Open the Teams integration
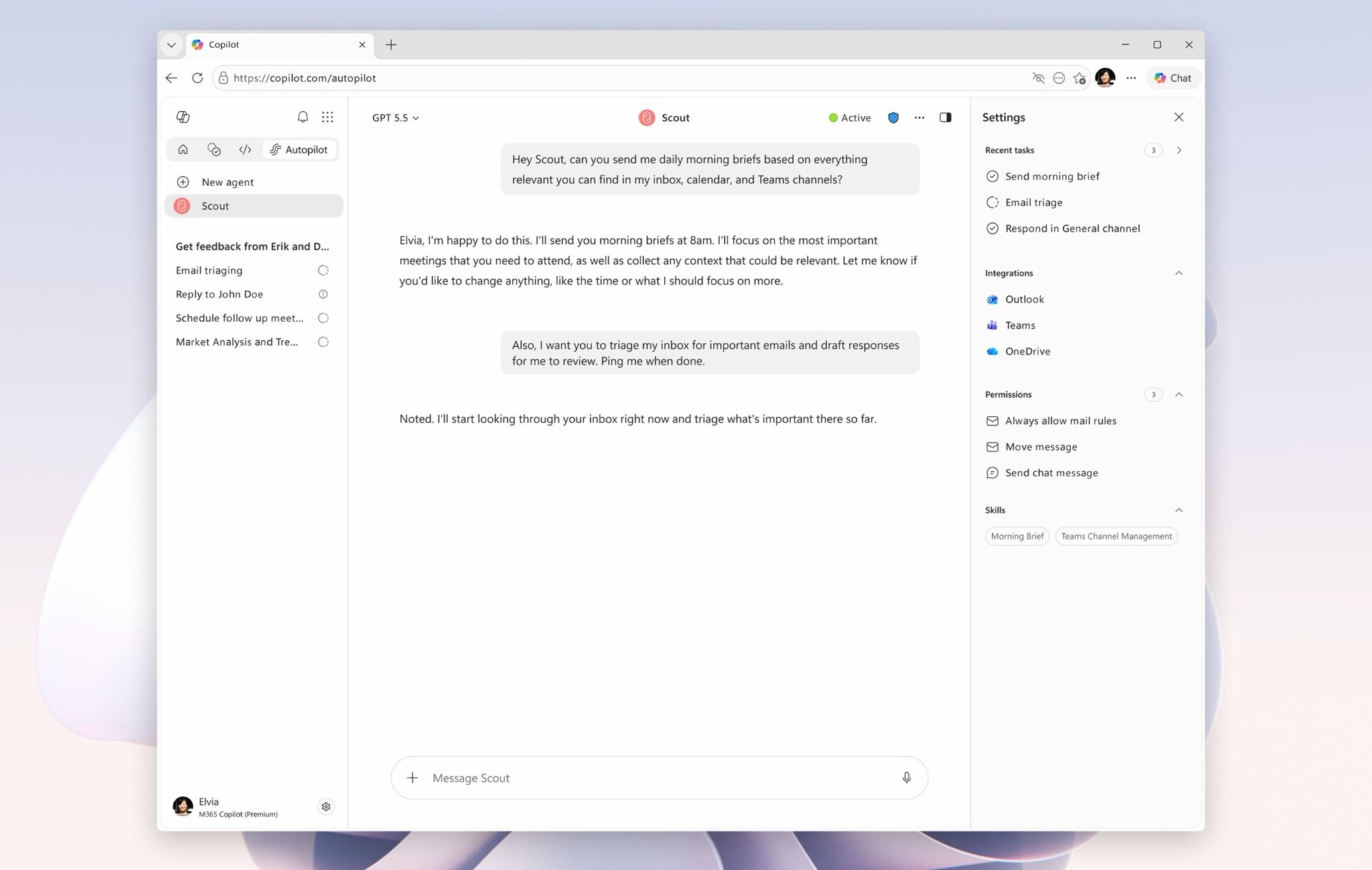The width and height of the screenshot is (1372, 870). [x=1010, y=325]
